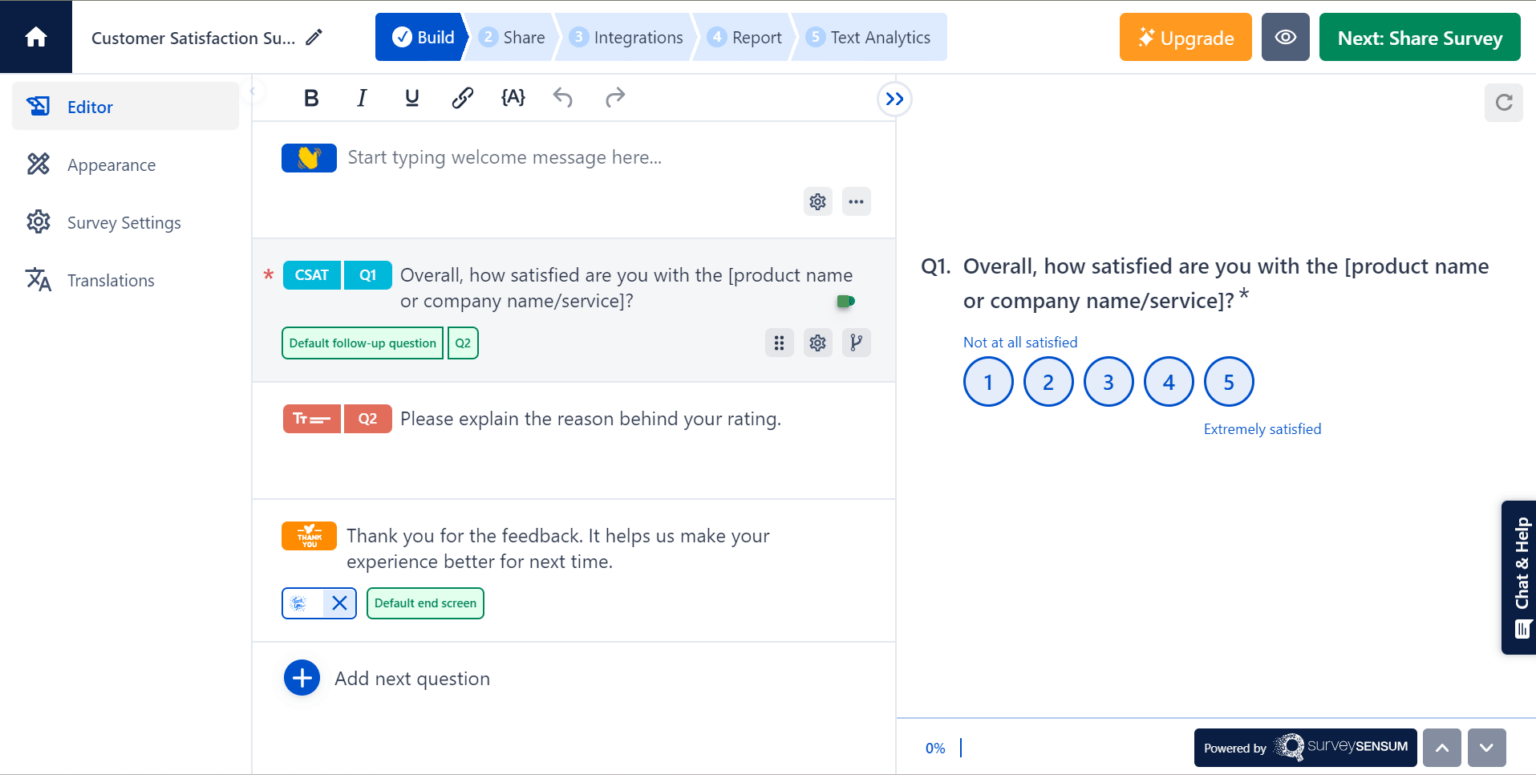Screen dimensions: 1536x775
Task: Open branching logic for question Q1
Action: click(856, 342)
